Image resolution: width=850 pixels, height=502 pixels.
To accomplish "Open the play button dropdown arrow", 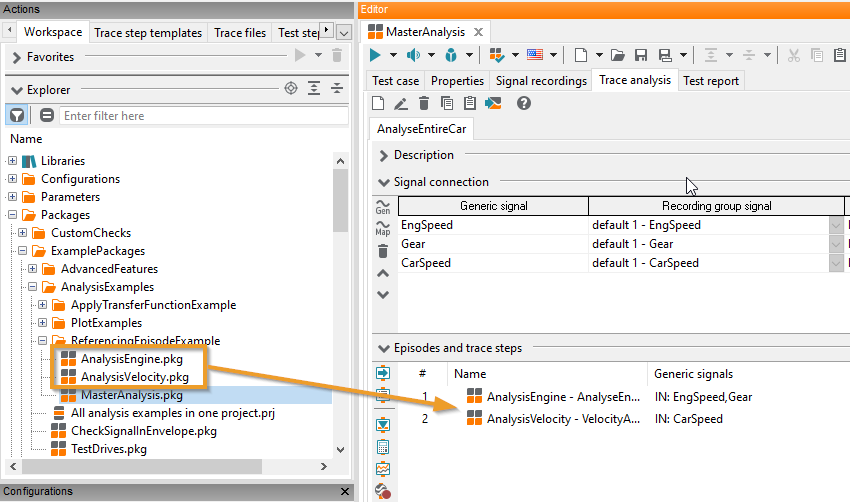I will pos(394,55).
